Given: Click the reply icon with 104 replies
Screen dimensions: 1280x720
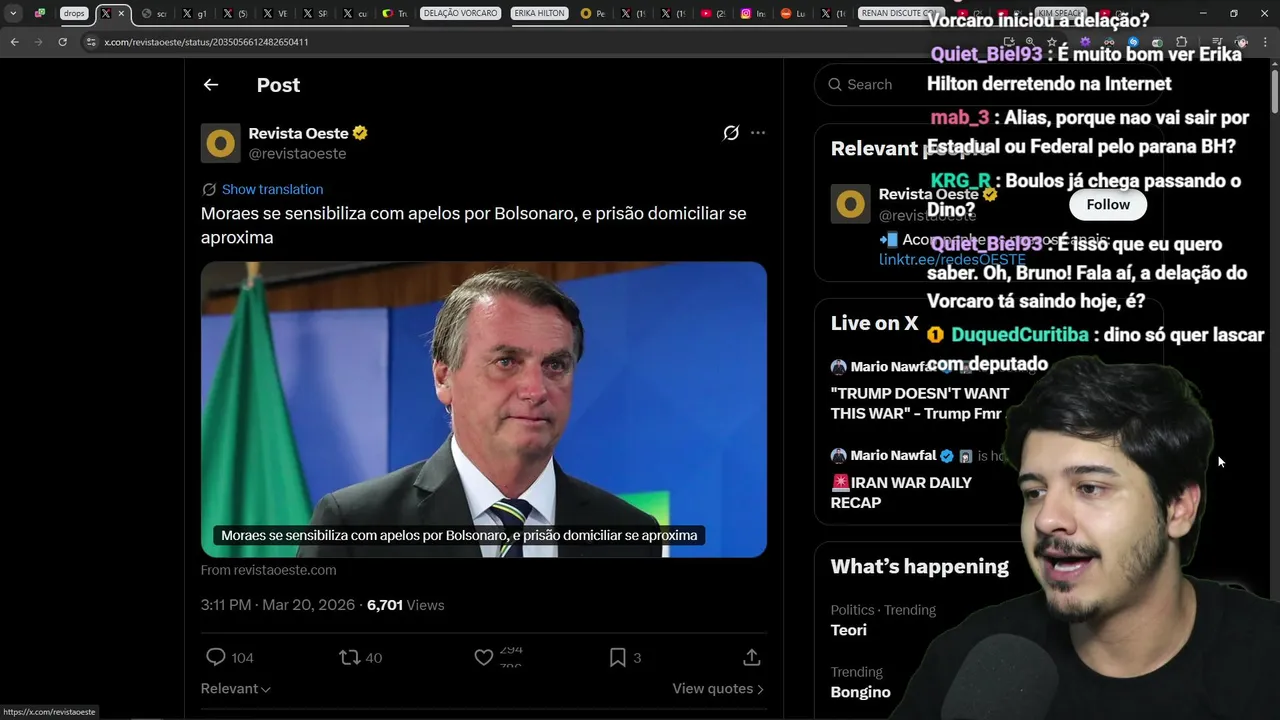Looking at the screenshot, I should (215, 657).
